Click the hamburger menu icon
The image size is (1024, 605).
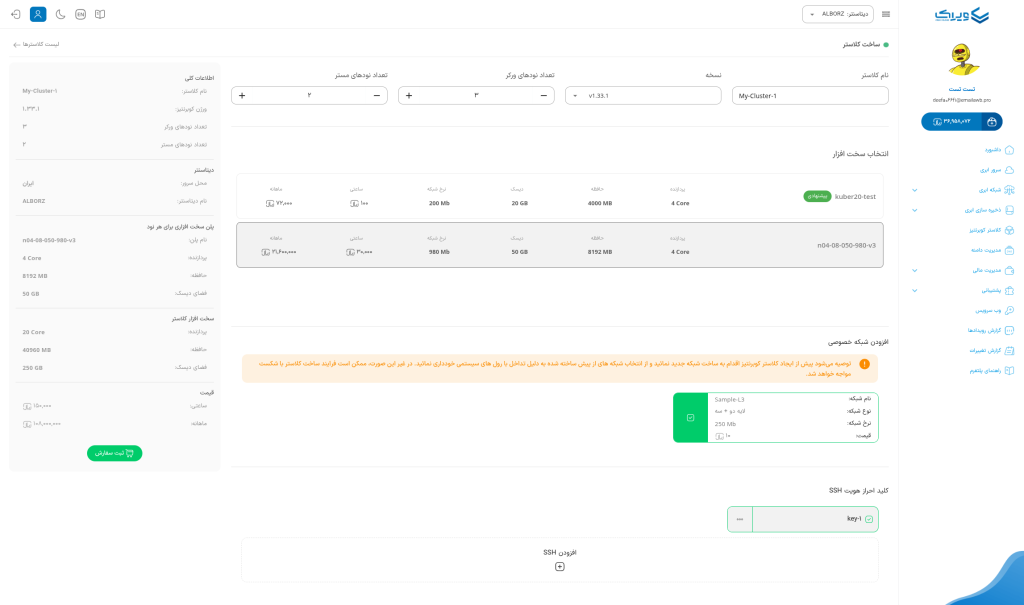(886, 14)
